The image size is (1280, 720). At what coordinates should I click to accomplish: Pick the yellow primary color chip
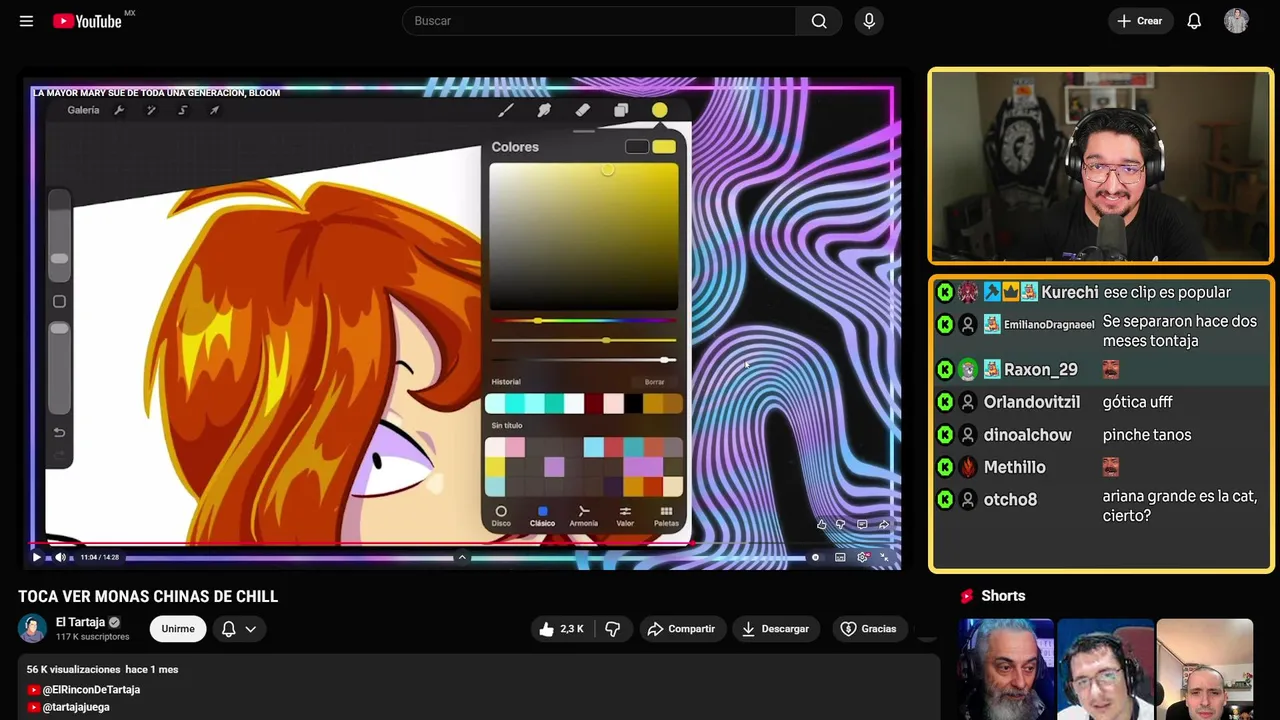click(664, 147)
